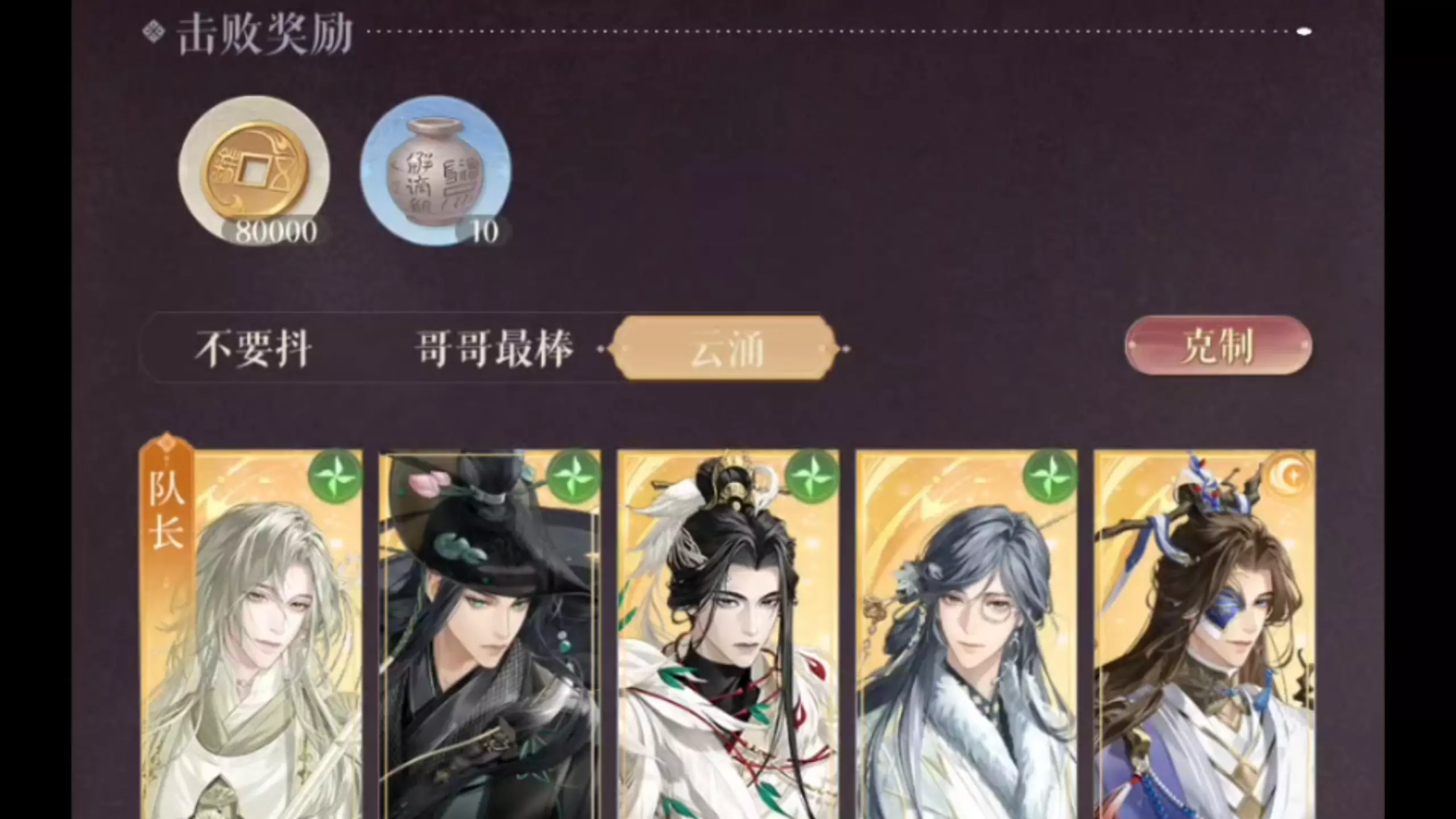The width and height of the screenshot is (1456, 819).
Task: Open the 克制 counter button
Action: point(1218,346)
